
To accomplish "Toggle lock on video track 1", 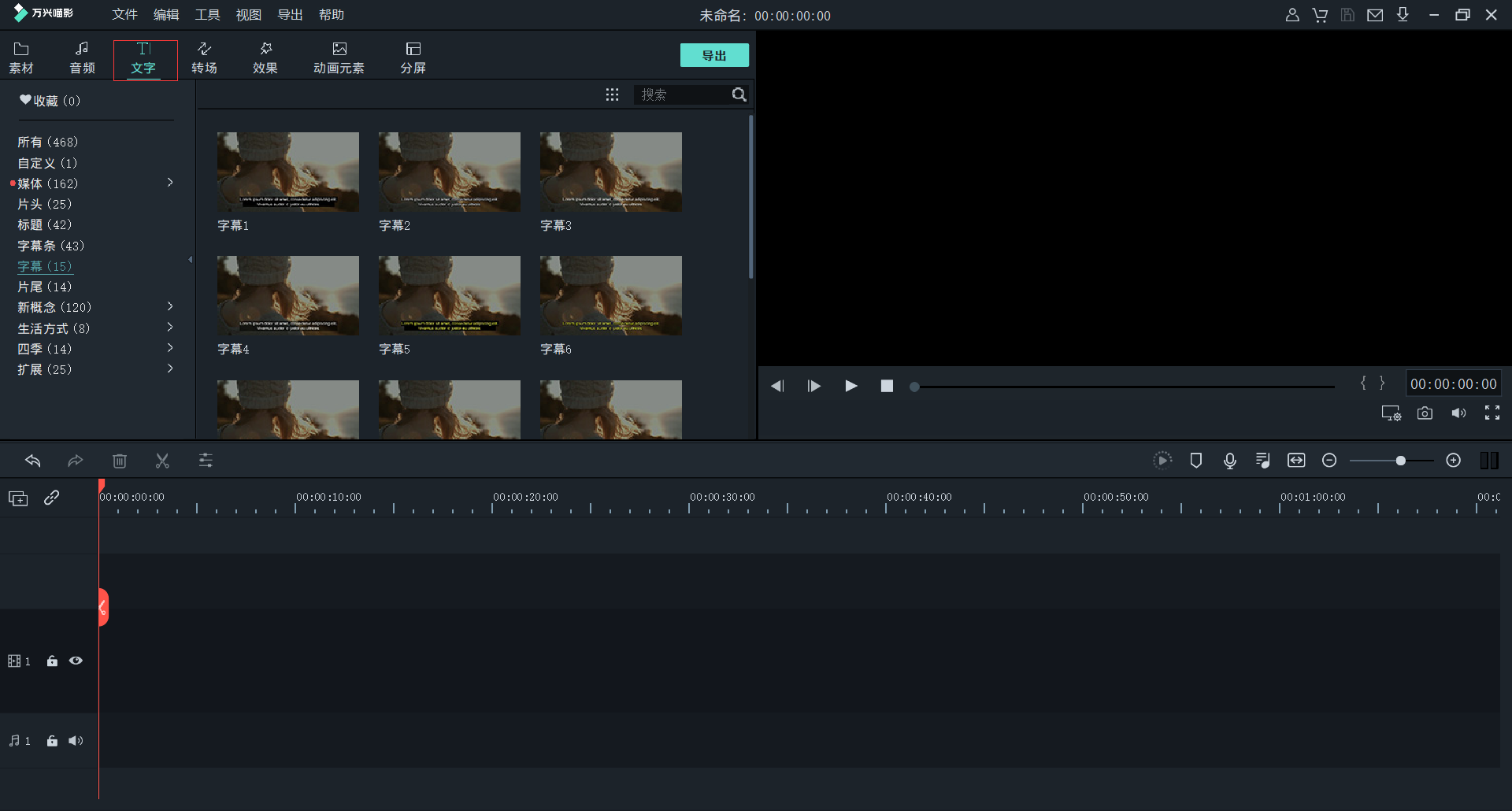I will [x=52, y=661].
